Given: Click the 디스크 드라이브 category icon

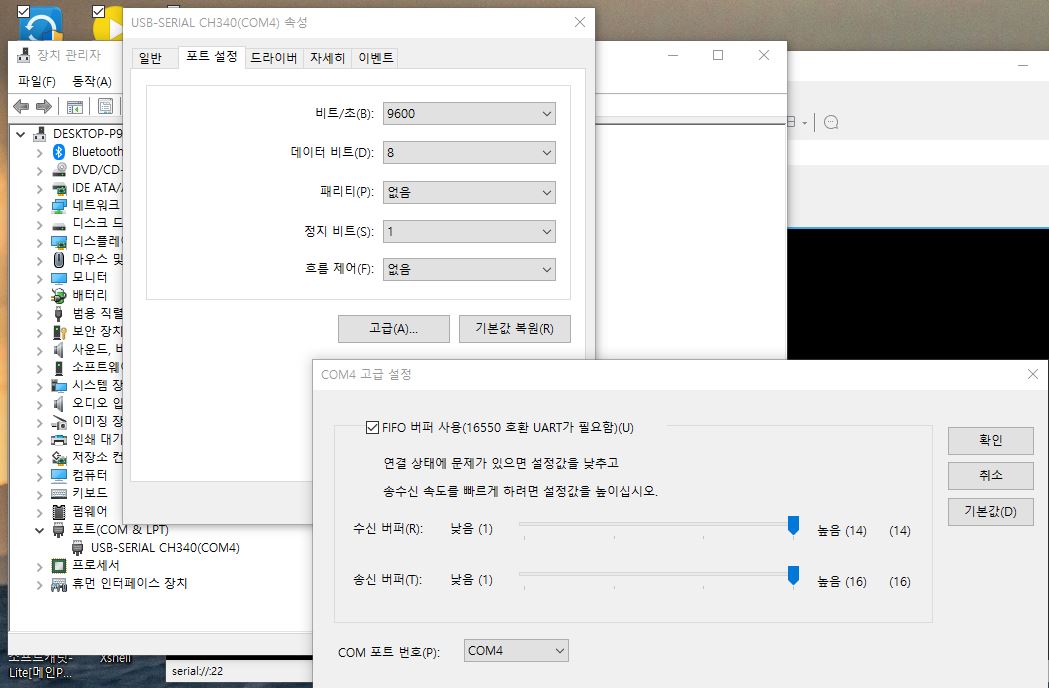Looking at the screenshot, I should (x=59, y=224).
